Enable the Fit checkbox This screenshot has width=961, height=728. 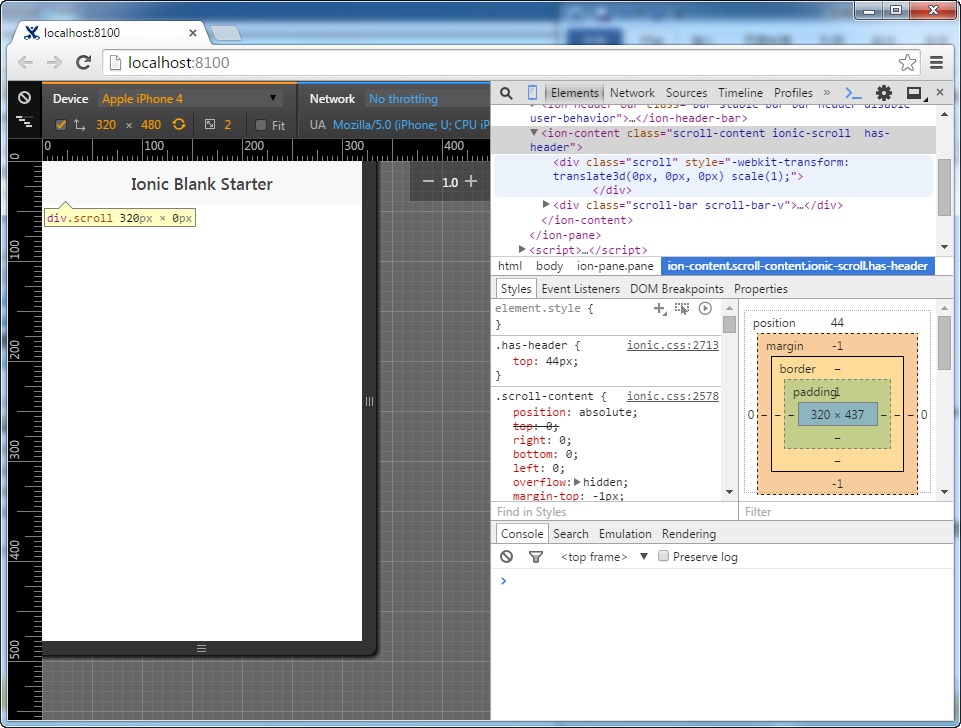point(260,125)
